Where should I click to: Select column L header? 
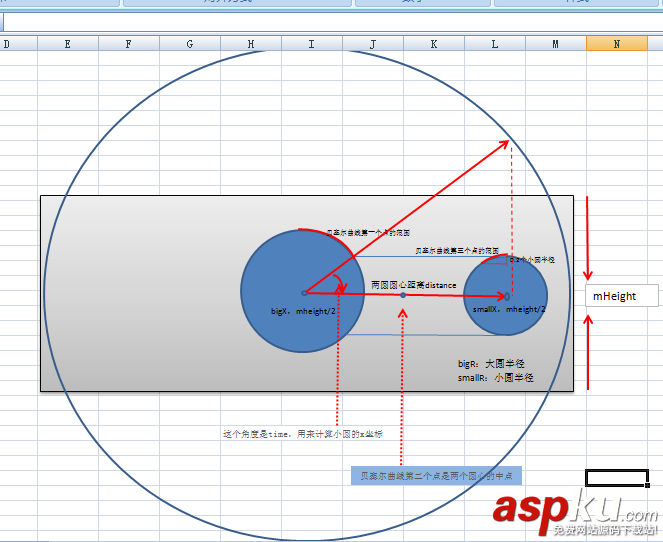click(495, 44)
